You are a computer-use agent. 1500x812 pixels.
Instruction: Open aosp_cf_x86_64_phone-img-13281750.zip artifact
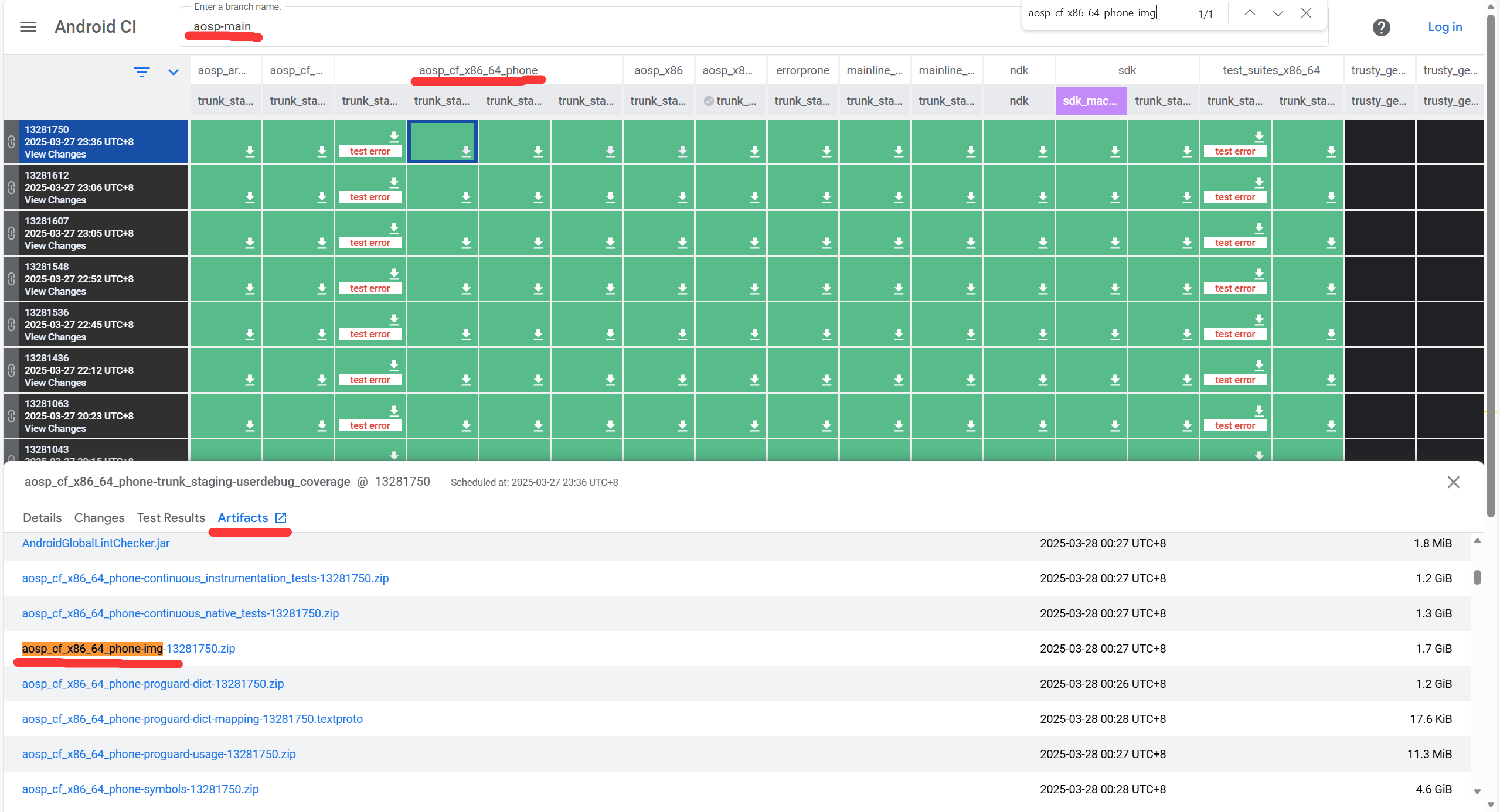[x=128, y=649]
